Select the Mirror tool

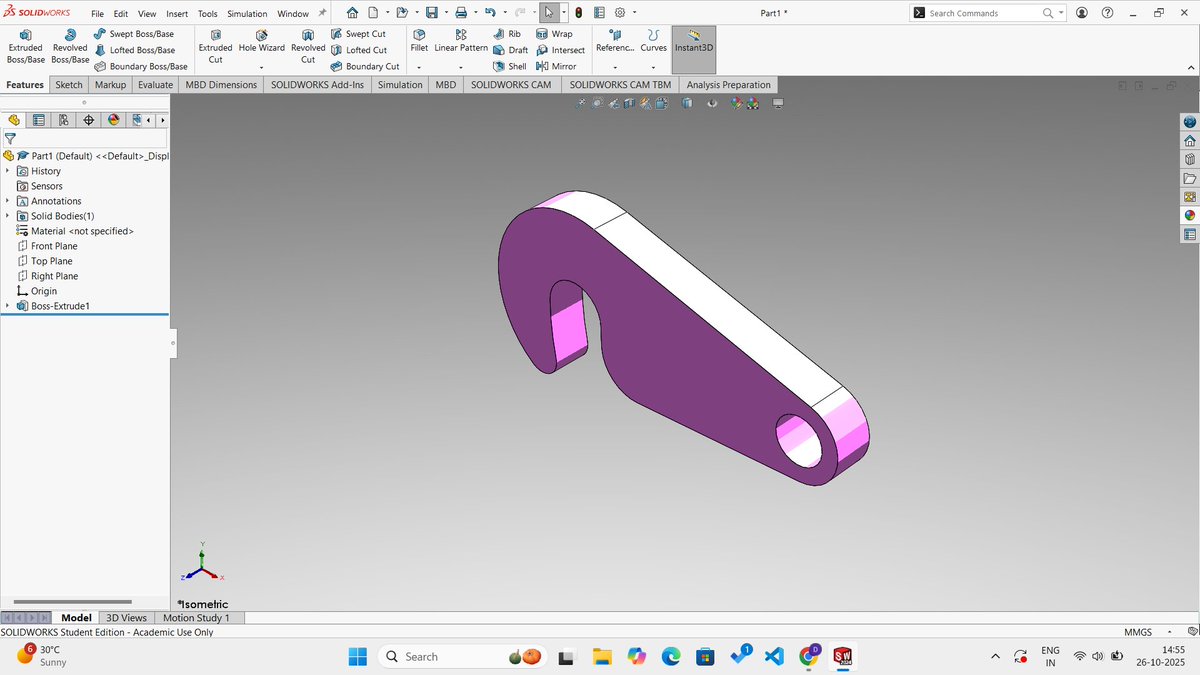(556, 66)
